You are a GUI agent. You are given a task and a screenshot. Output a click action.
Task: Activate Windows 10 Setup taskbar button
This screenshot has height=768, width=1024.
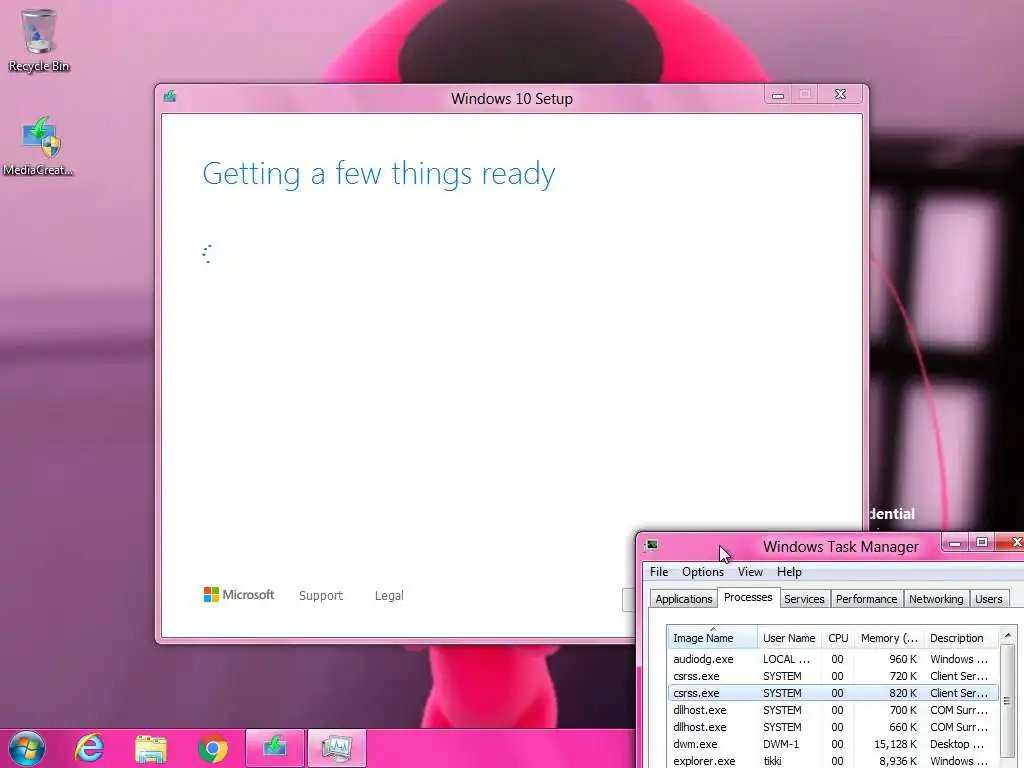275,748
